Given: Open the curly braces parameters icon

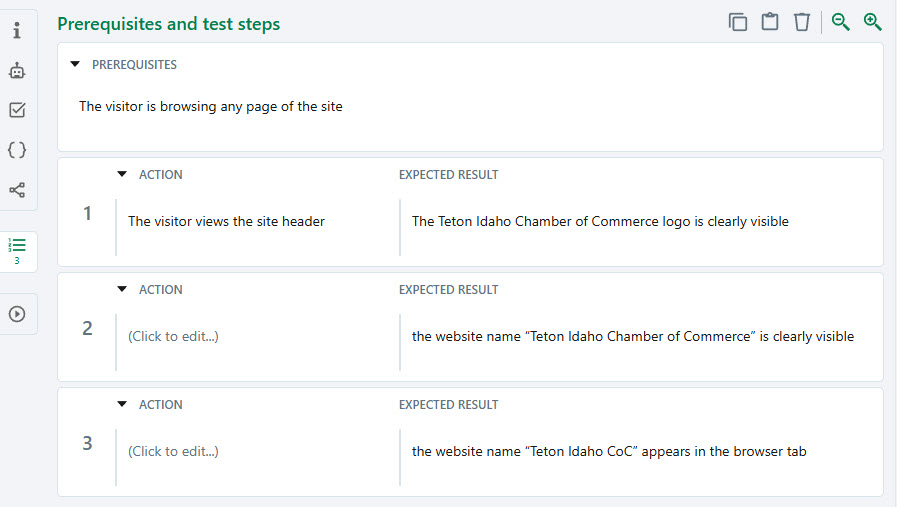Looking at the screenshot, I should click(17, 150).
